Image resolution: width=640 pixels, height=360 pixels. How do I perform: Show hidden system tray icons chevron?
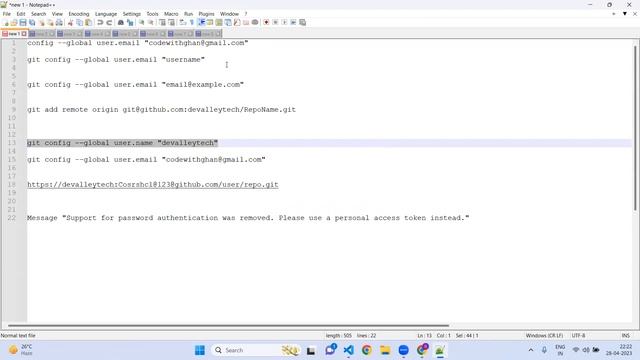click(531, 350)
